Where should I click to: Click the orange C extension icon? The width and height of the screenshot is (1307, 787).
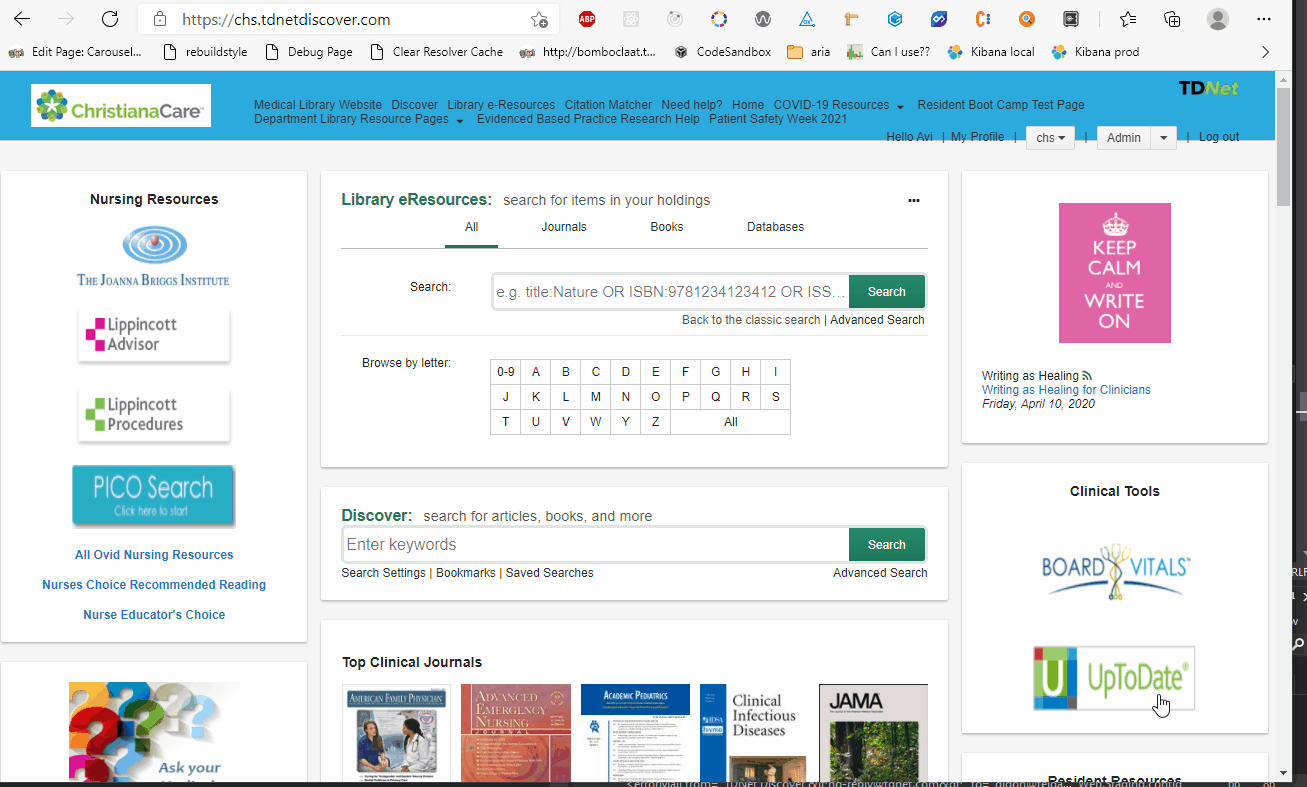point(983,19)
